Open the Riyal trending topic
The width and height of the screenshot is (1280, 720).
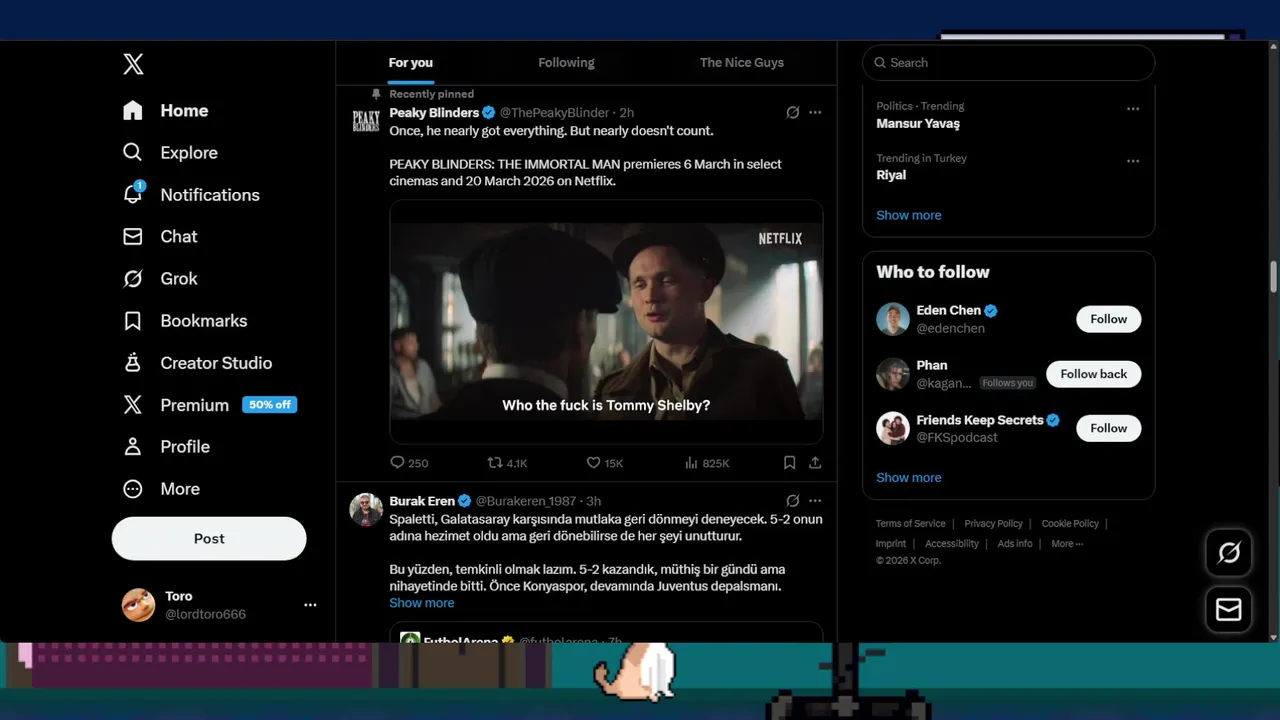(891, 175)
